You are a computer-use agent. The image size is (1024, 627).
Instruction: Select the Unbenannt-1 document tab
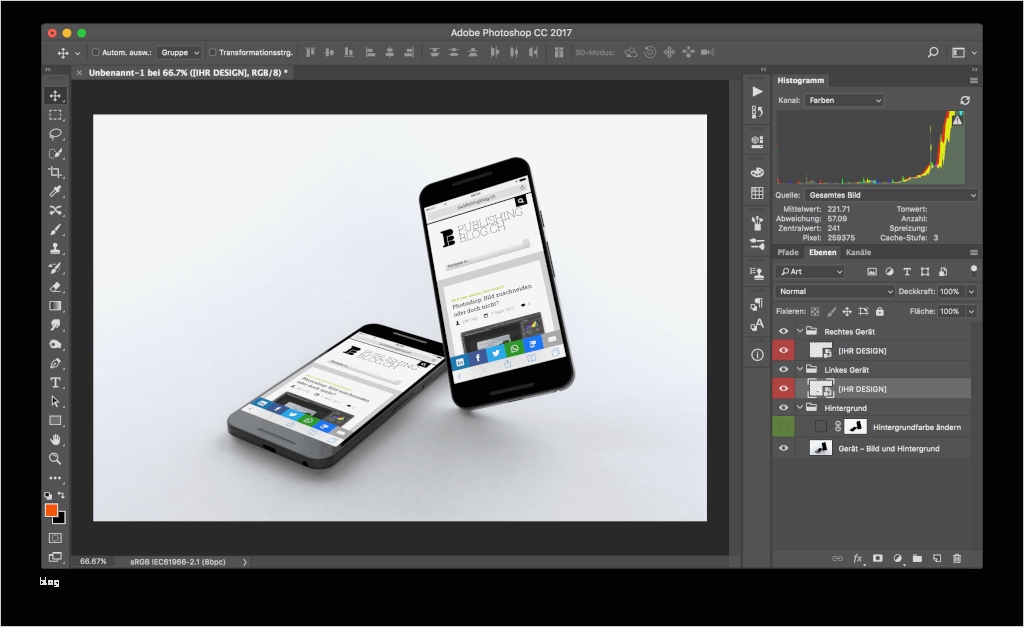point(187,72)
